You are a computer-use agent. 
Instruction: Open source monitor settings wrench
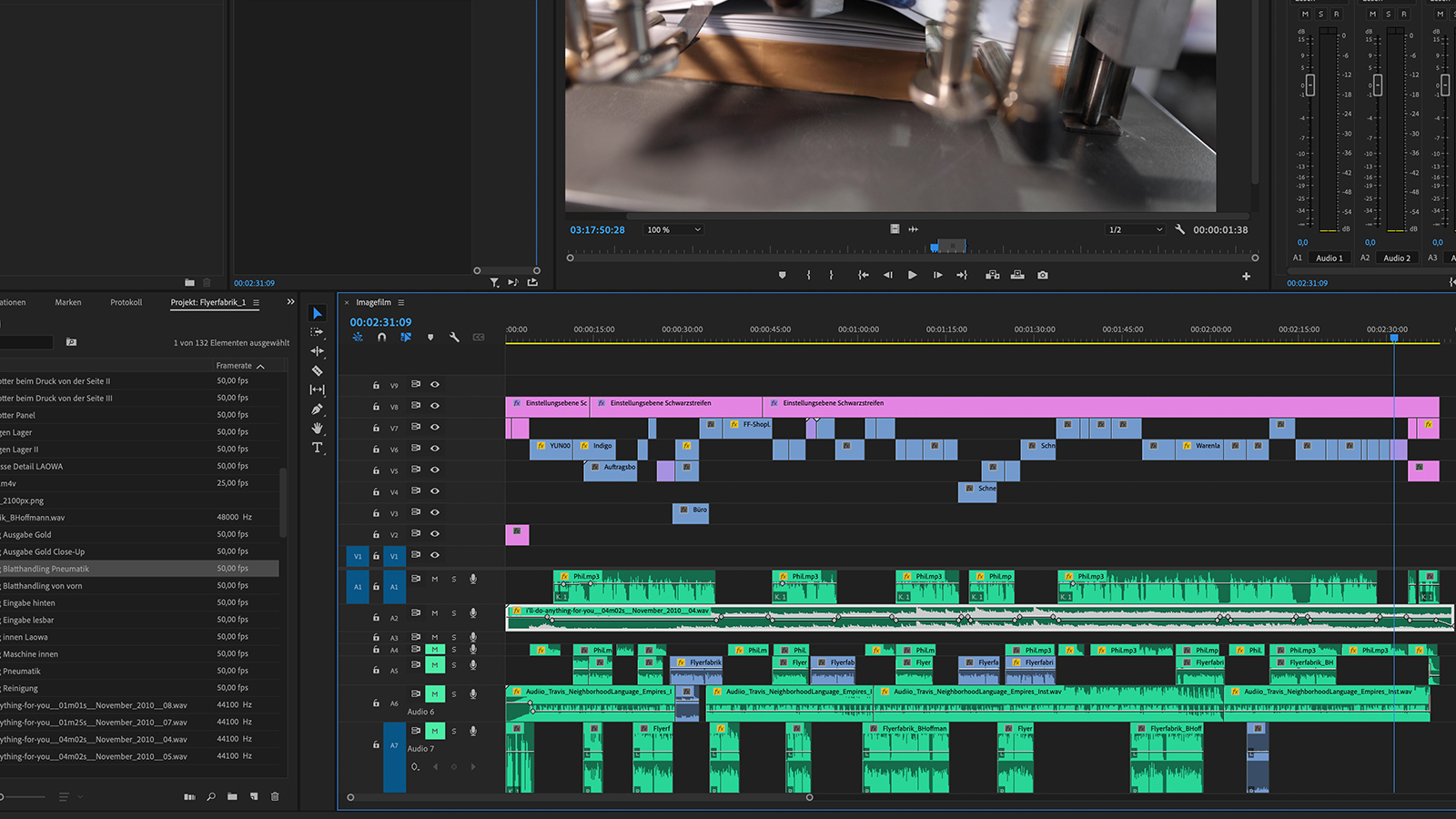[1179, 229]
